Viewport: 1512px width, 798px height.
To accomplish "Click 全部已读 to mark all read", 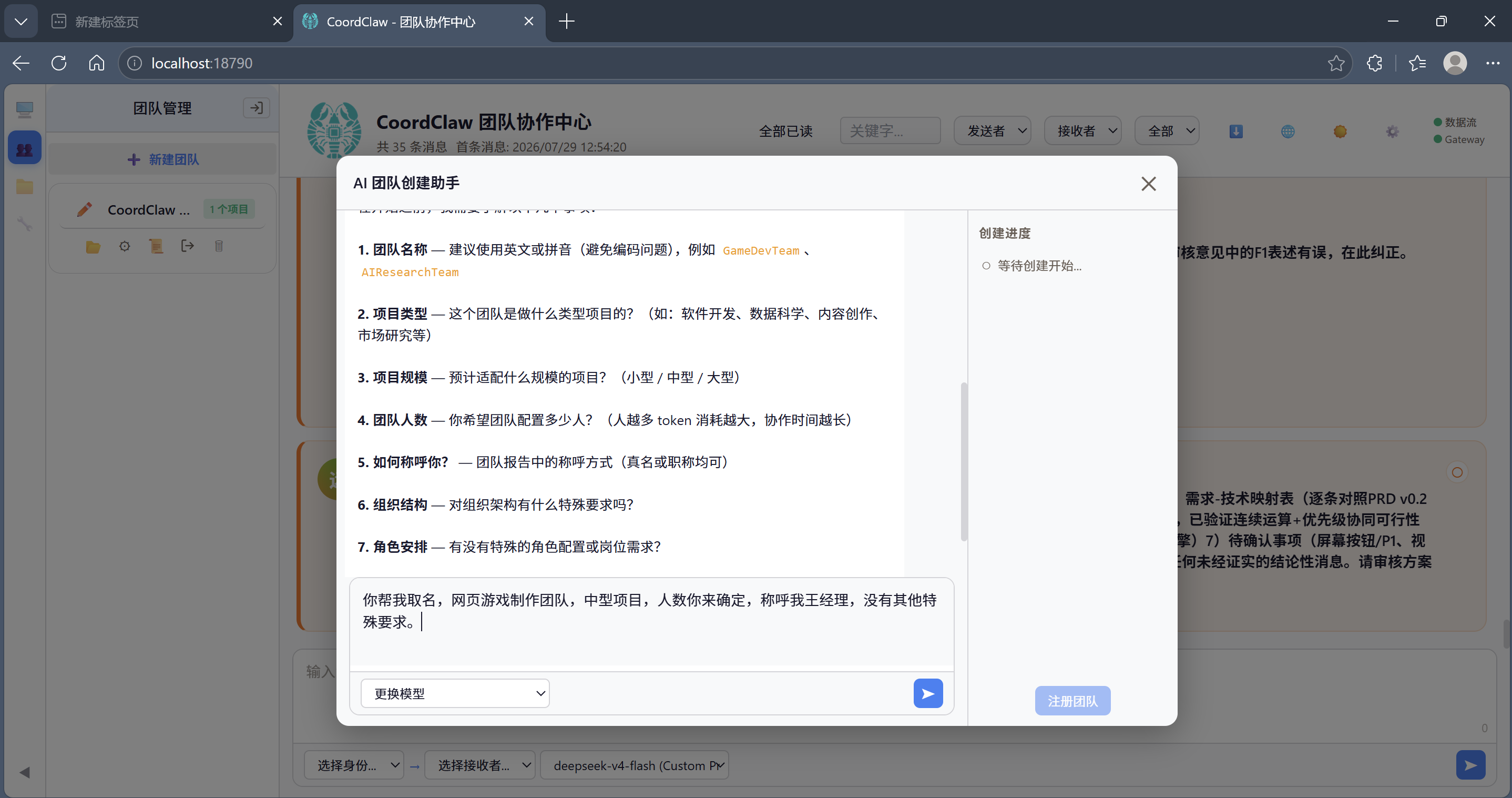I will 785,131.
